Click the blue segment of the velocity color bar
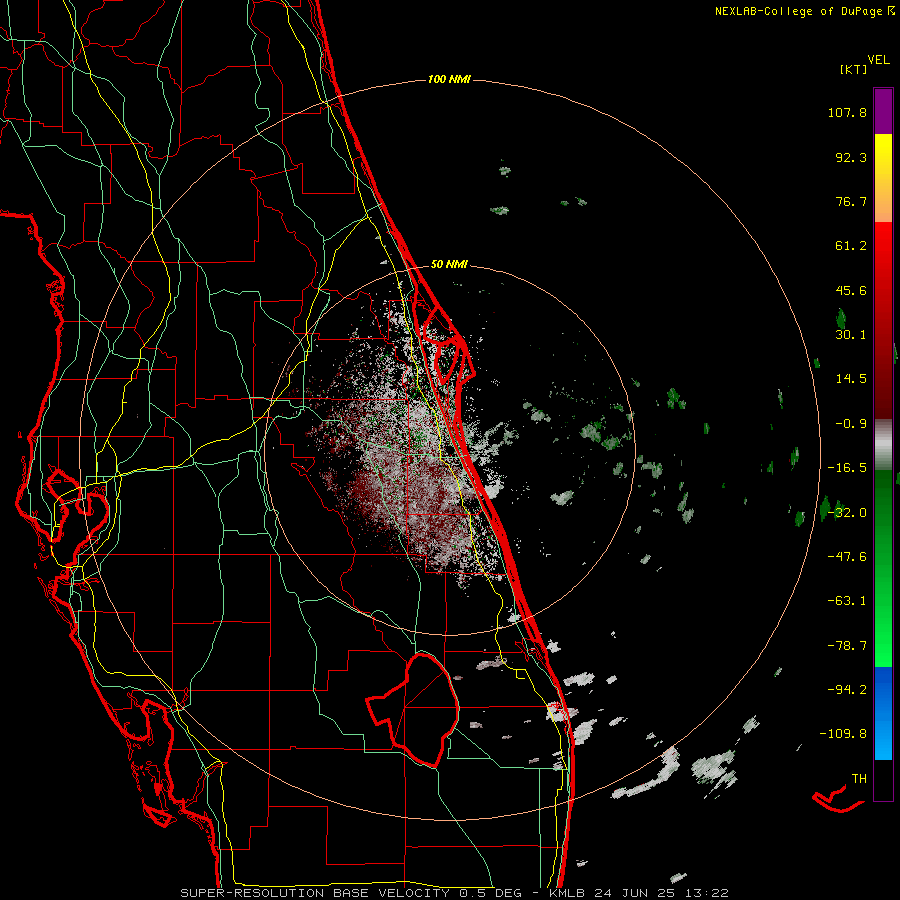This screenshot has height=900, width=900. (883, 713)
